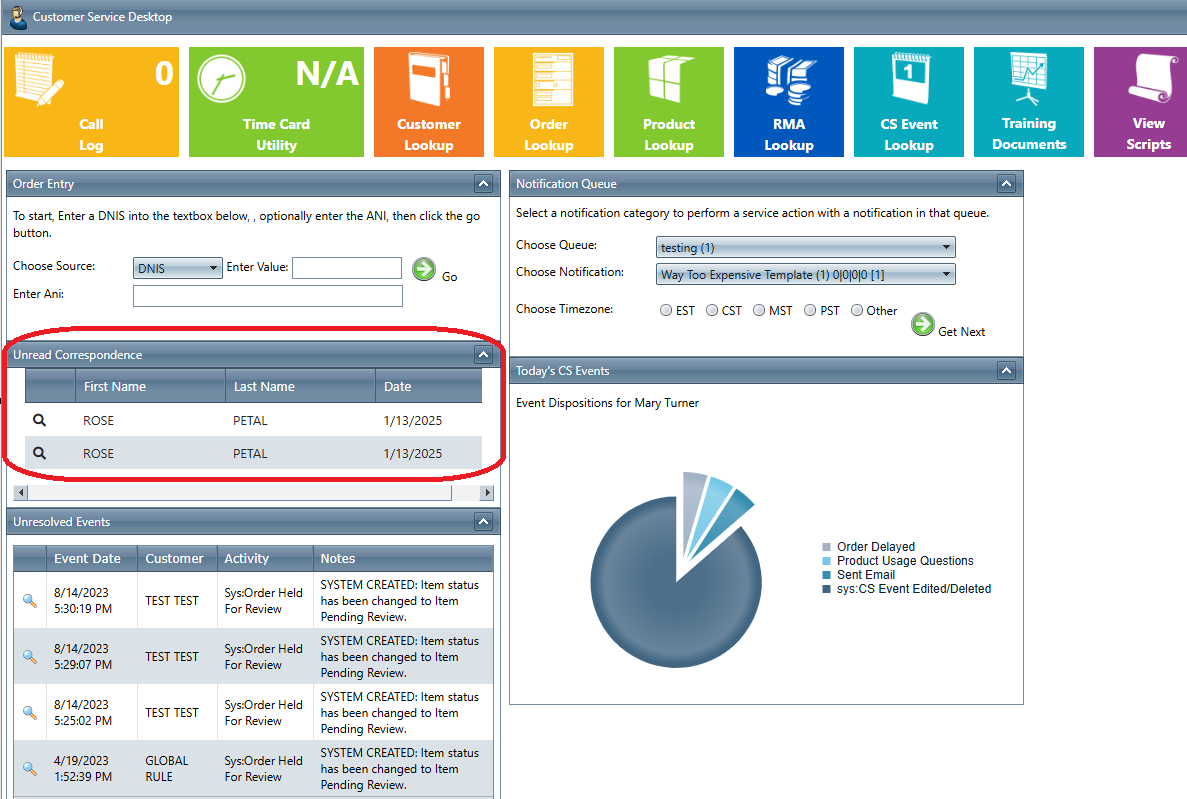Screen dimensions: 1187x799
Task: Open the Order Lookup tile
Action: point(549,102)
